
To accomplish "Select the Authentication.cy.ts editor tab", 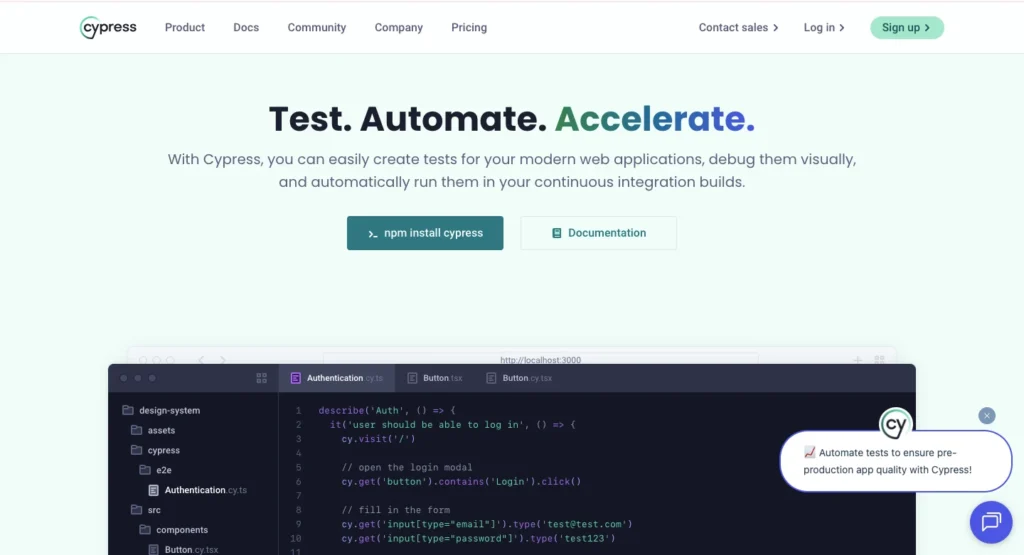I will [x=337, y=378].
